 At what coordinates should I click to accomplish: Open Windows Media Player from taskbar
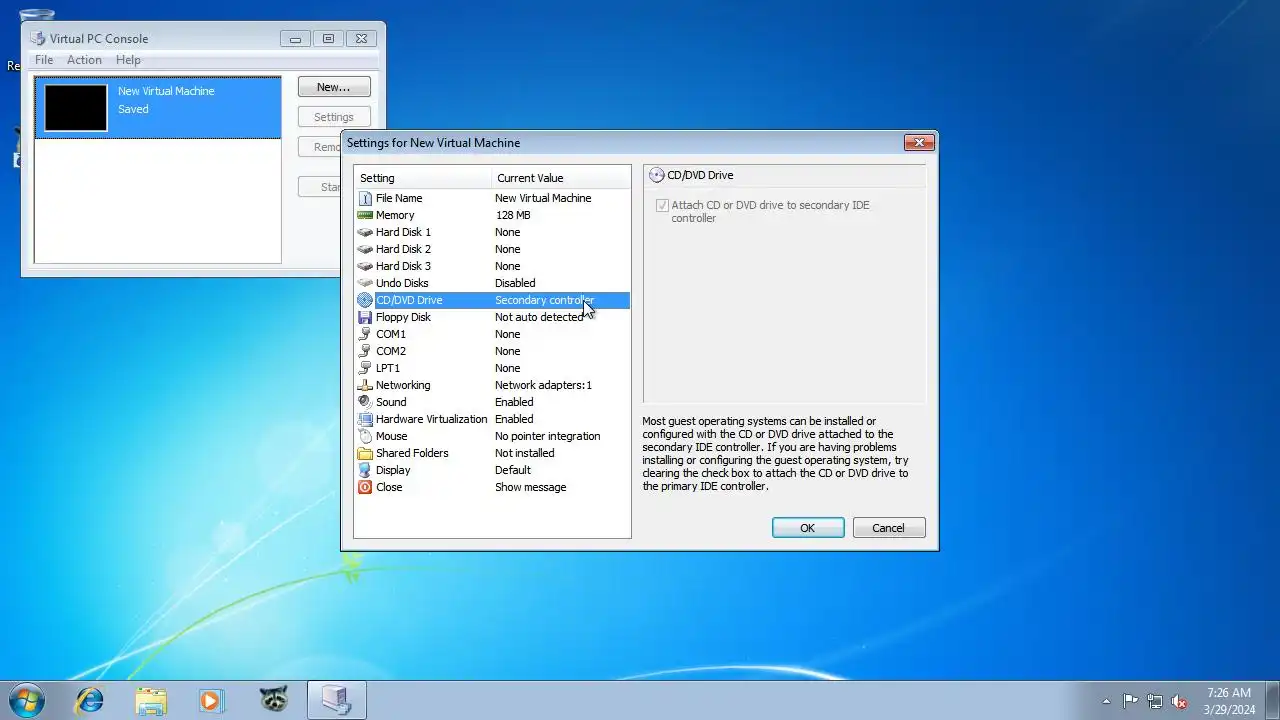pyautogui.click(x=211, y=700)
